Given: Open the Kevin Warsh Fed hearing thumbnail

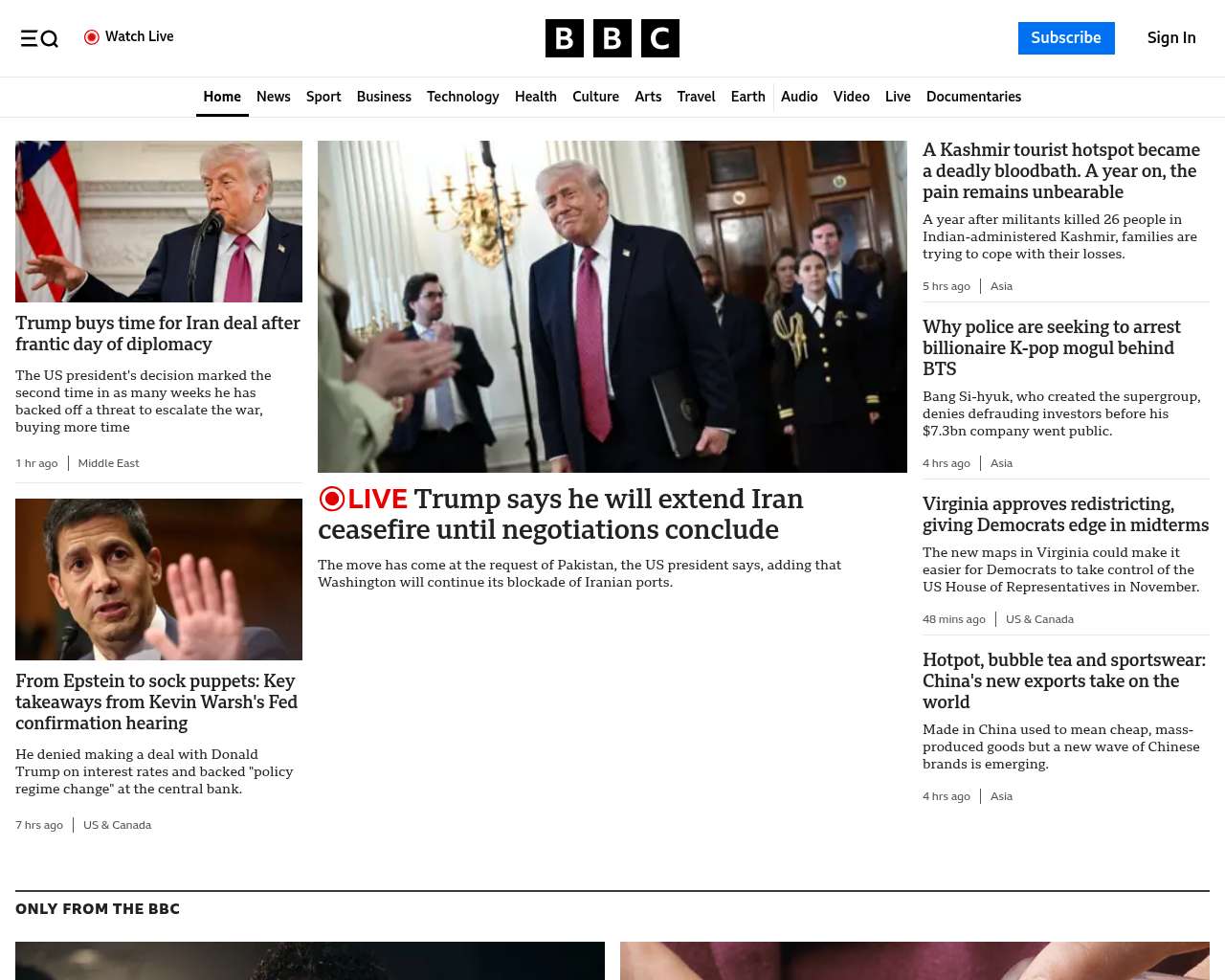Looking at the screenshot, I should [159, 579].
